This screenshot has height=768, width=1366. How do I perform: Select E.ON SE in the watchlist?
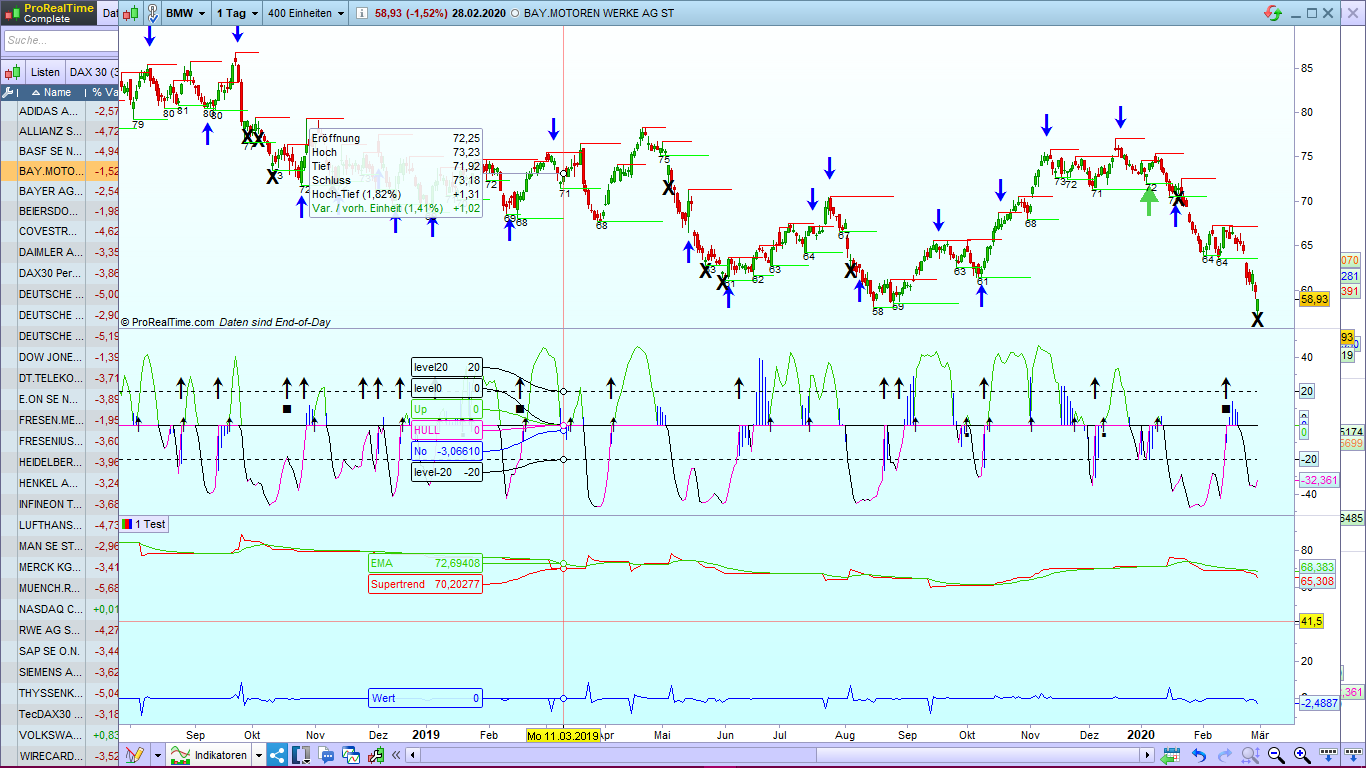tap(60, 399)
